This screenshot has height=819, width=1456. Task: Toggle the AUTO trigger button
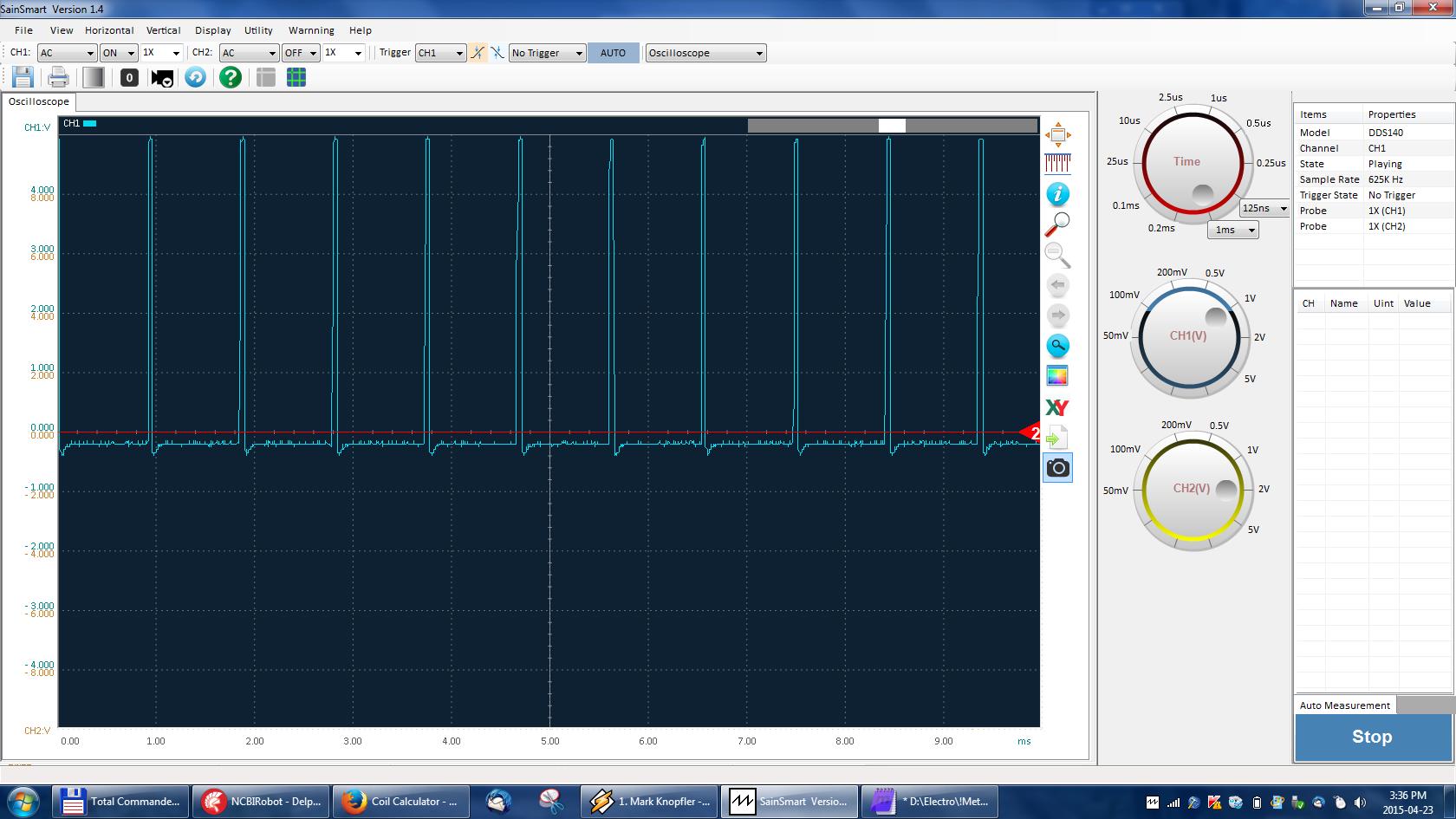click(x=613, y=53)
